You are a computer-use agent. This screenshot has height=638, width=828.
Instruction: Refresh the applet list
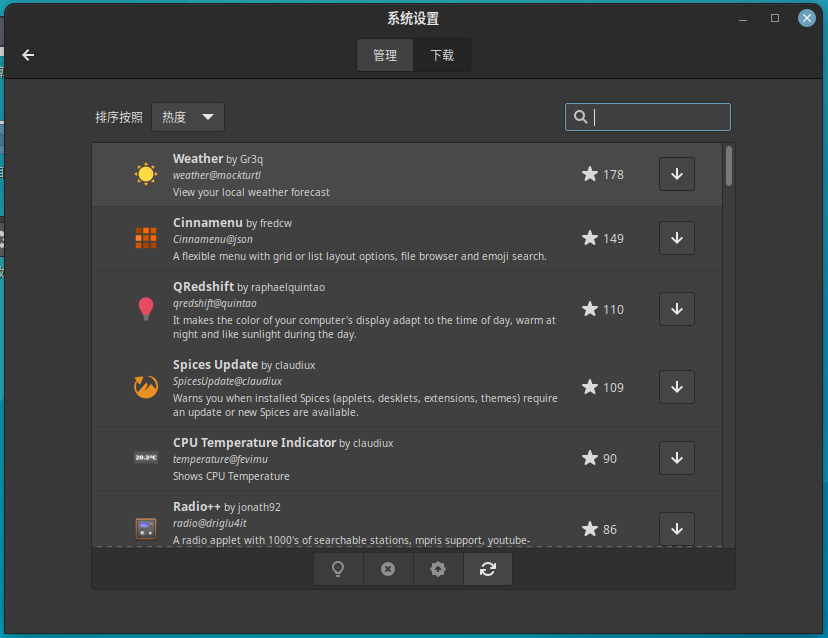488,569
